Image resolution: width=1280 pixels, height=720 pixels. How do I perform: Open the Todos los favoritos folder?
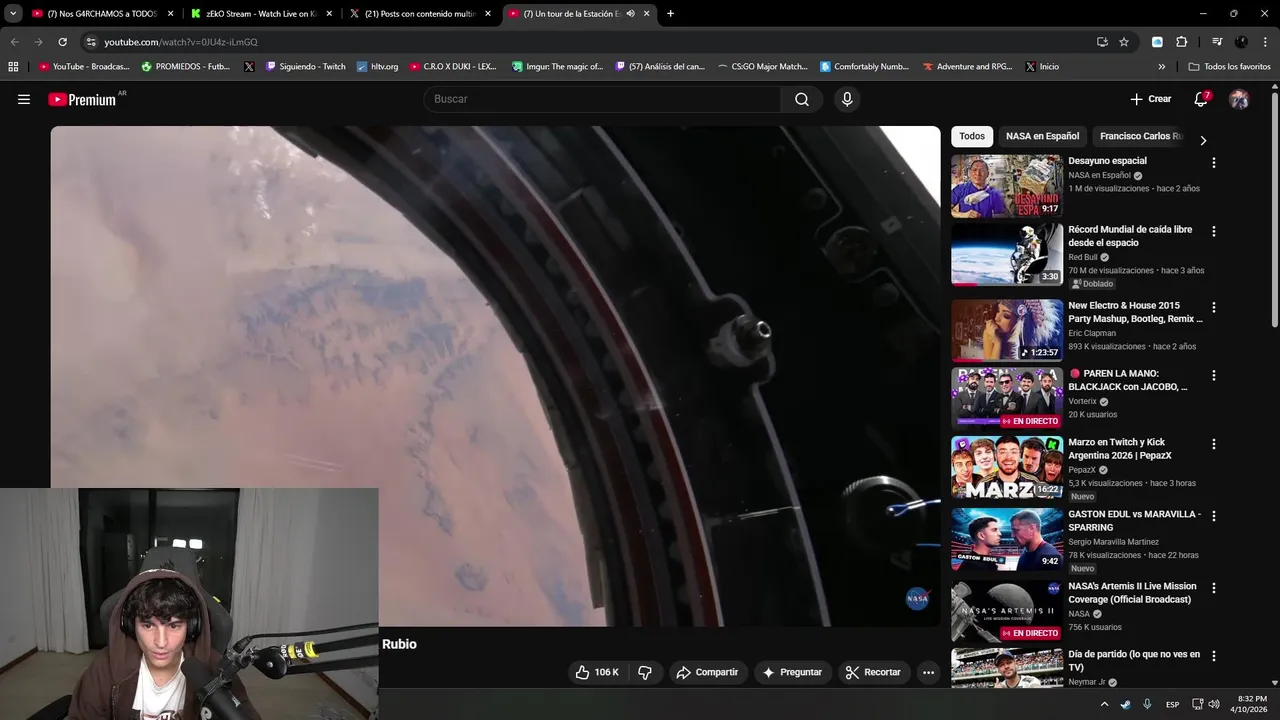click(1230, 67)
